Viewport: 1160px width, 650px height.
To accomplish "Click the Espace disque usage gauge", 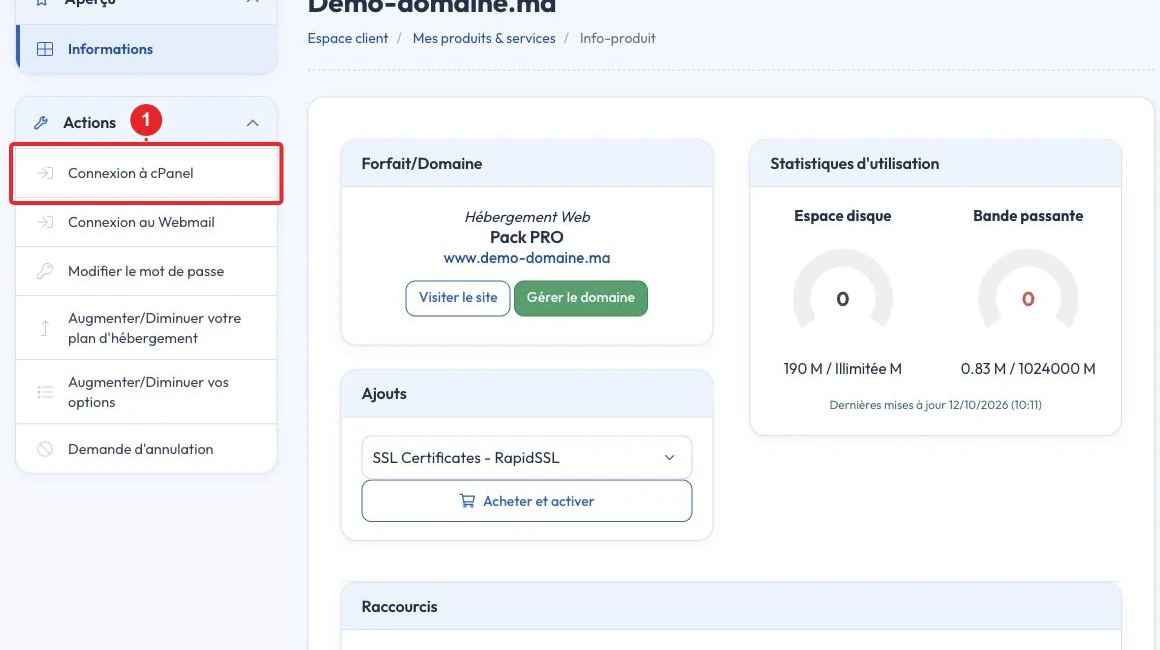I will click(x=843, y=292).
